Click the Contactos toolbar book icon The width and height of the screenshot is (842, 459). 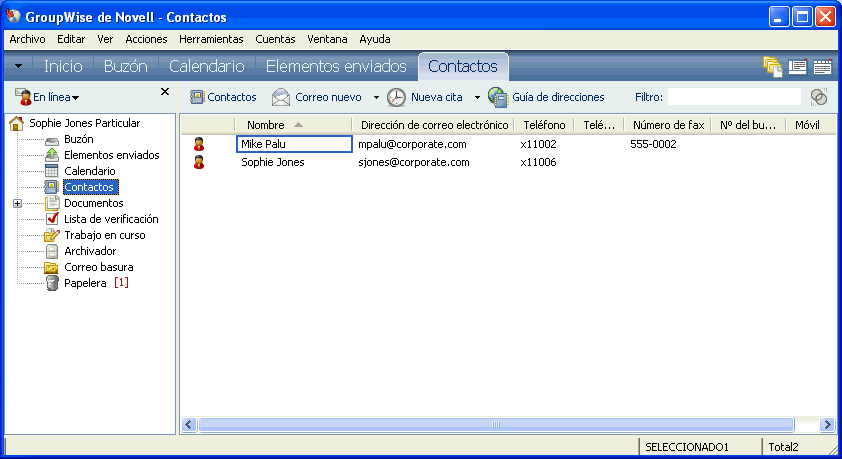197,97
